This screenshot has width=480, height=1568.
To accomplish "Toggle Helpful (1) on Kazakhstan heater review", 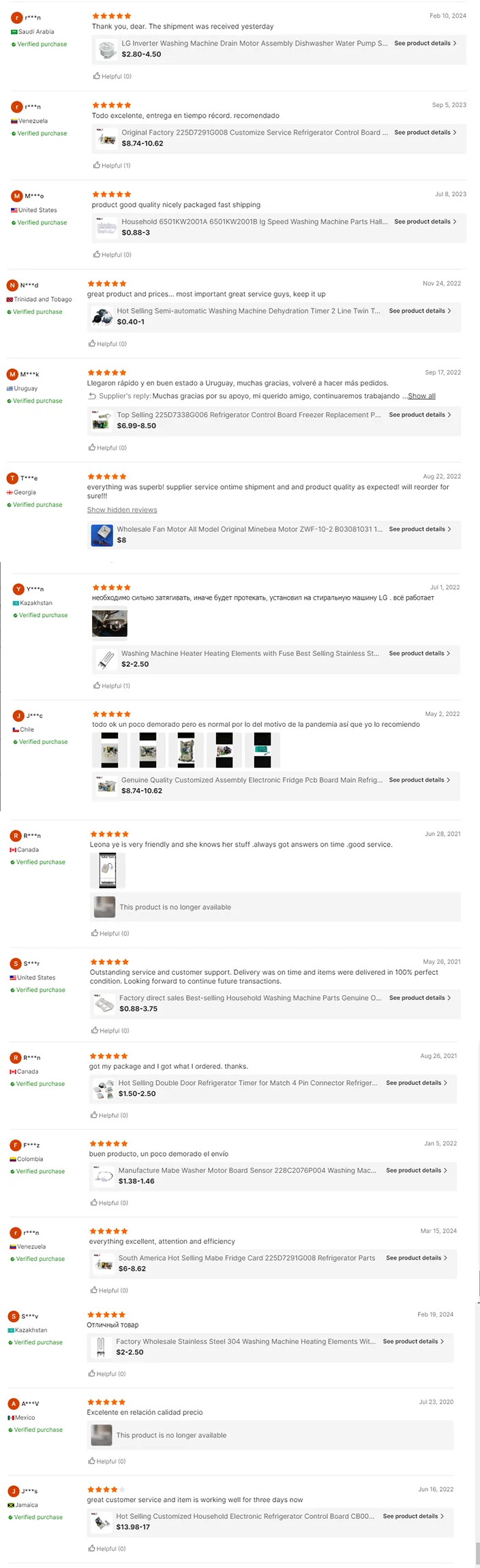I will [x=112, y=686].
